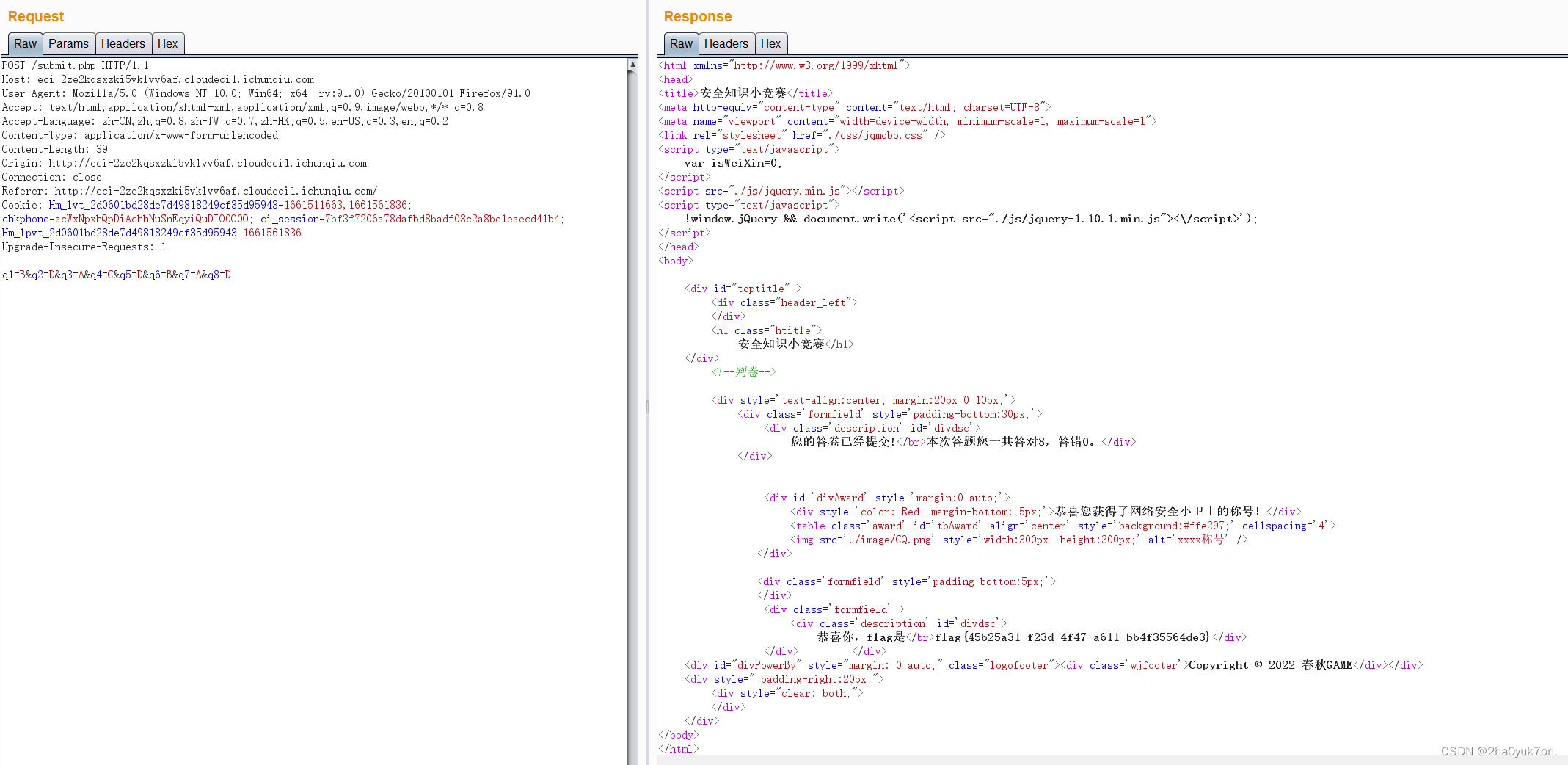Click the stylesheet jqmobo.css link line
Viewport: 1568px width, 765px height.
[802, 135]
